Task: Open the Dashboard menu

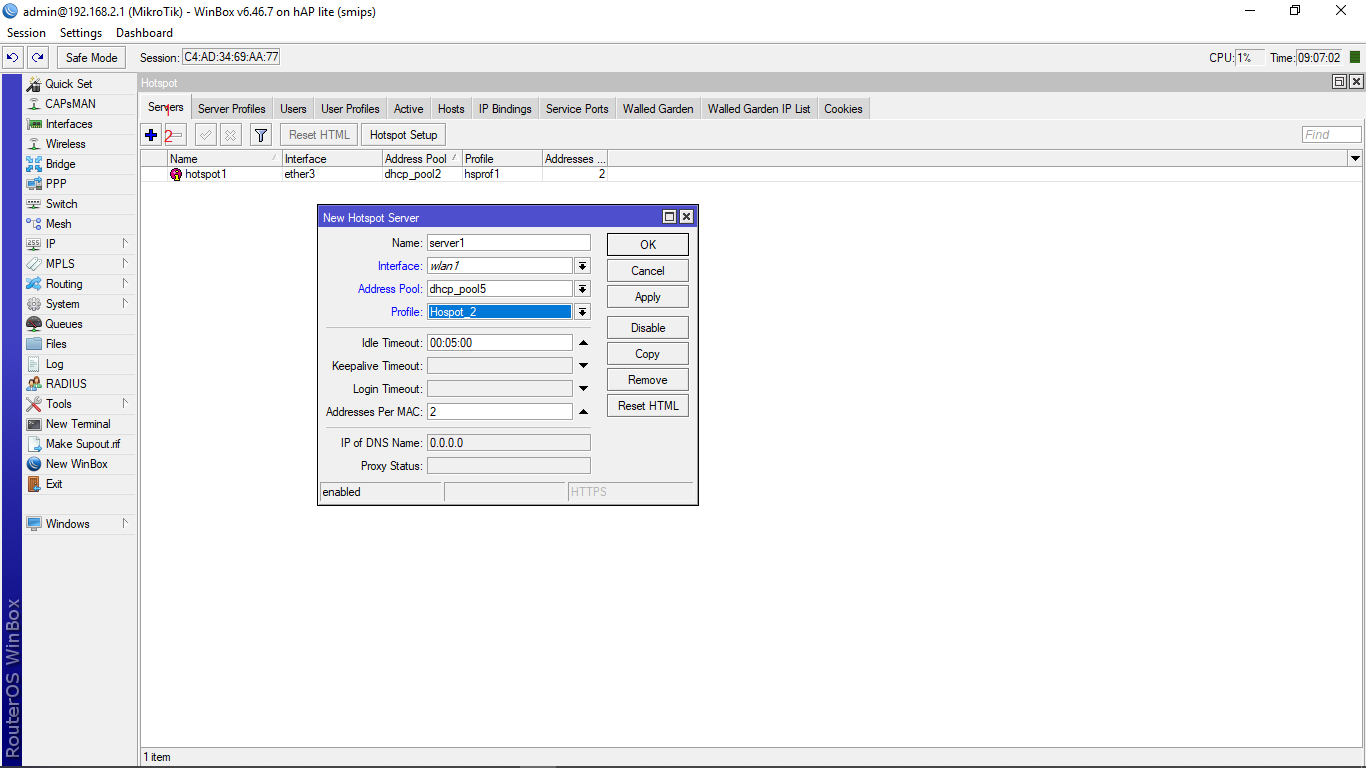Action: pyautogui.click(x=145, y=33)
